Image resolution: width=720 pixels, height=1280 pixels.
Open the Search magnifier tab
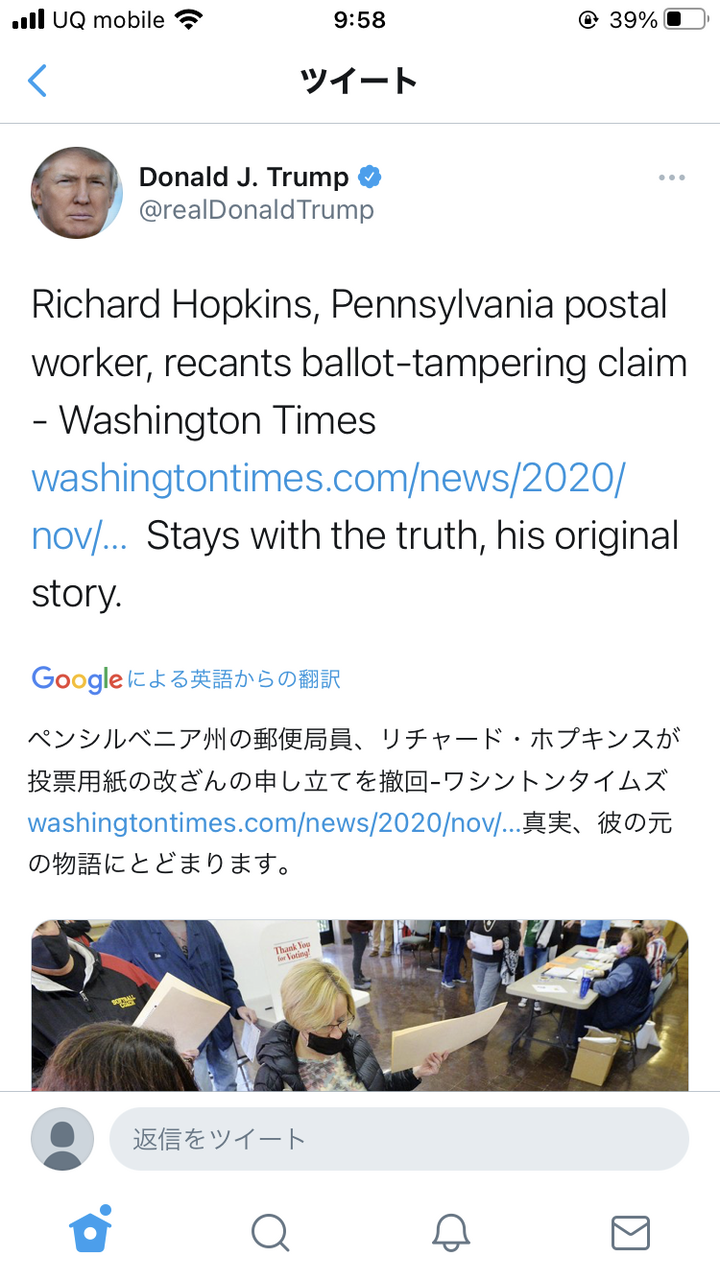tap(270, 1232)
